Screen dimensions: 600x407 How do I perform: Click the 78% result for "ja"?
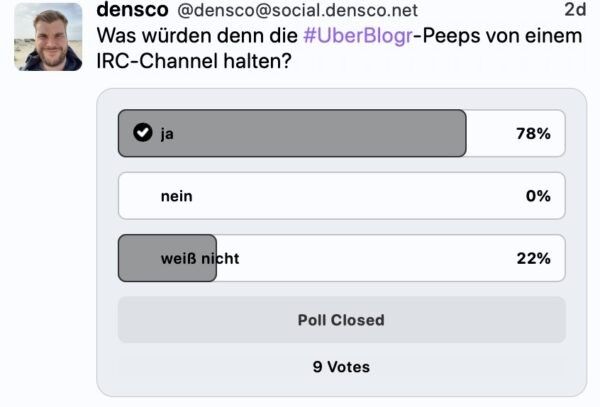click(x=533, y=134)
